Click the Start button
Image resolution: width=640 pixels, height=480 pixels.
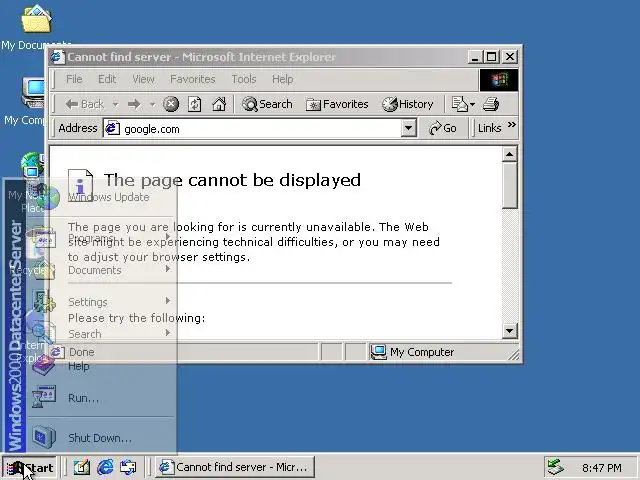29,467
